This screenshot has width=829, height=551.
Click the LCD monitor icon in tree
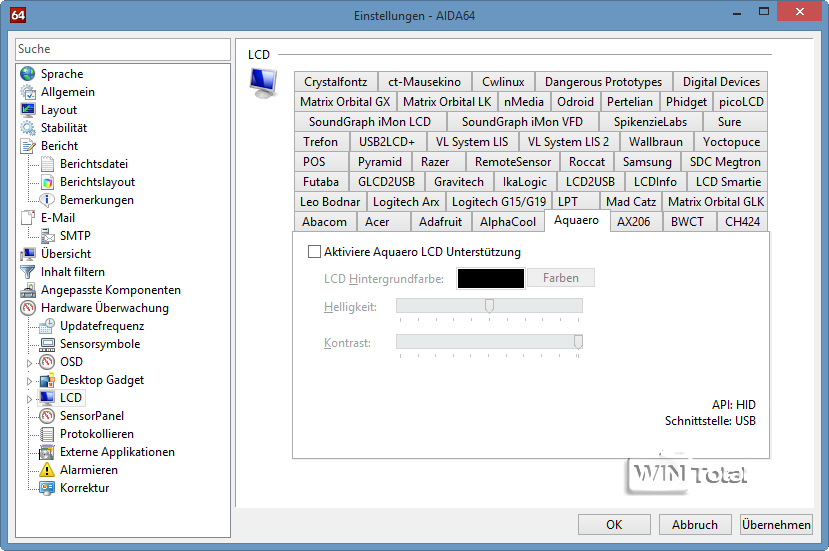(47, 398)
